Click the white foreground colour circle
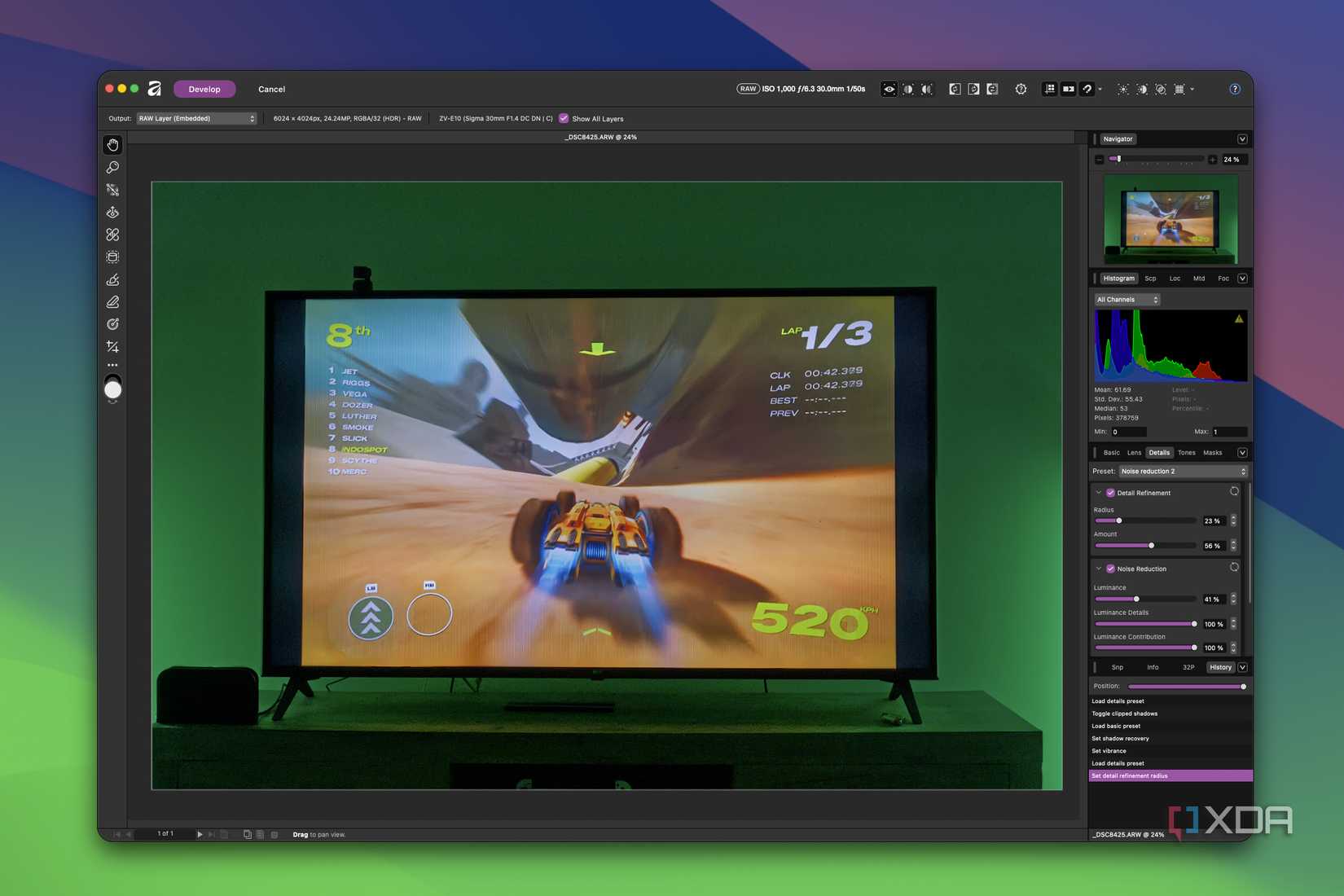Screen dimensions: 1344x896 click(113, 390)
